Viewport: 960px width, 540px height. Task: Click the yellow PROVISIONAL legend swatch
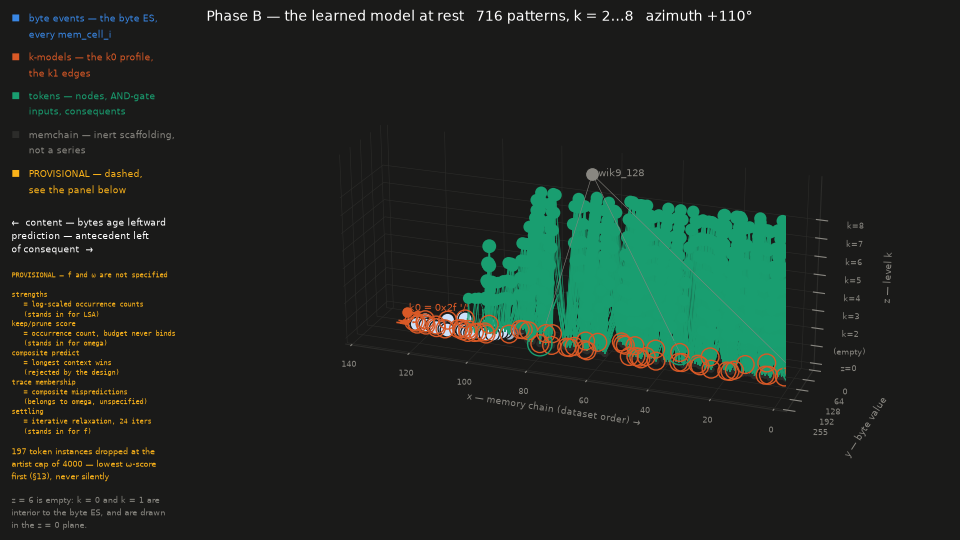point(16,174)
